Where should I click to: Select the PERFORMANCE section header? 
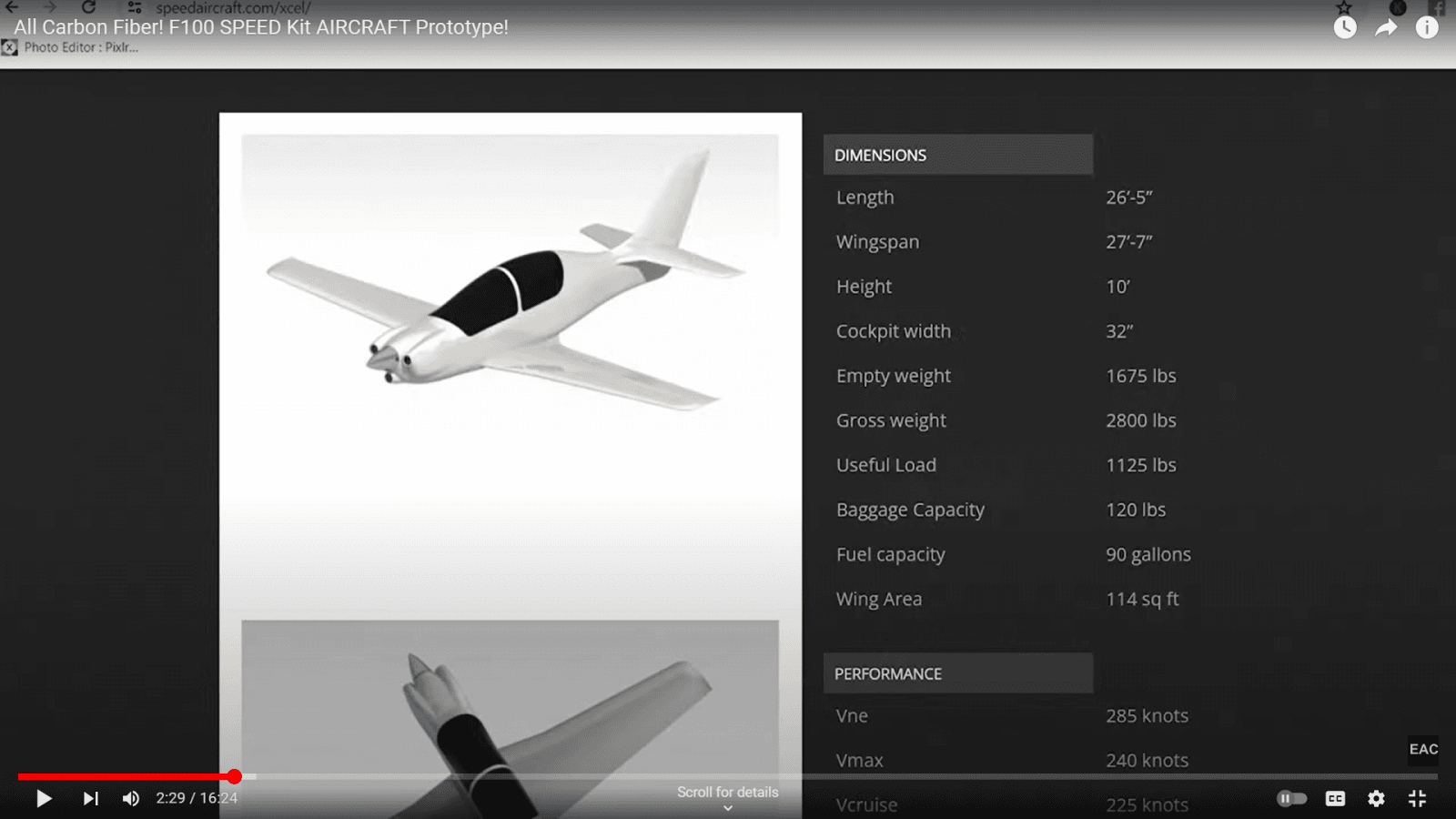(x=957, y=673)
